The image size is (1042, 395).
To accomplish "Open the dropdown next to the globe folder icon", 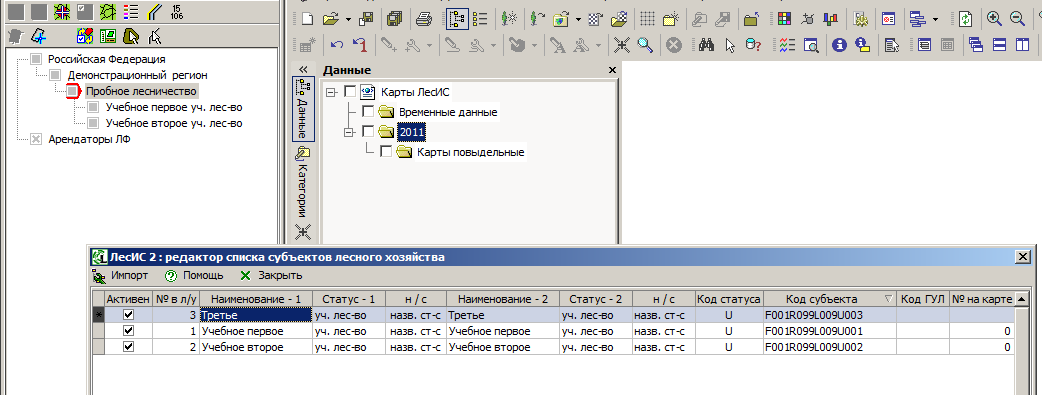I will pyautogui.click(x=578, y=20).
